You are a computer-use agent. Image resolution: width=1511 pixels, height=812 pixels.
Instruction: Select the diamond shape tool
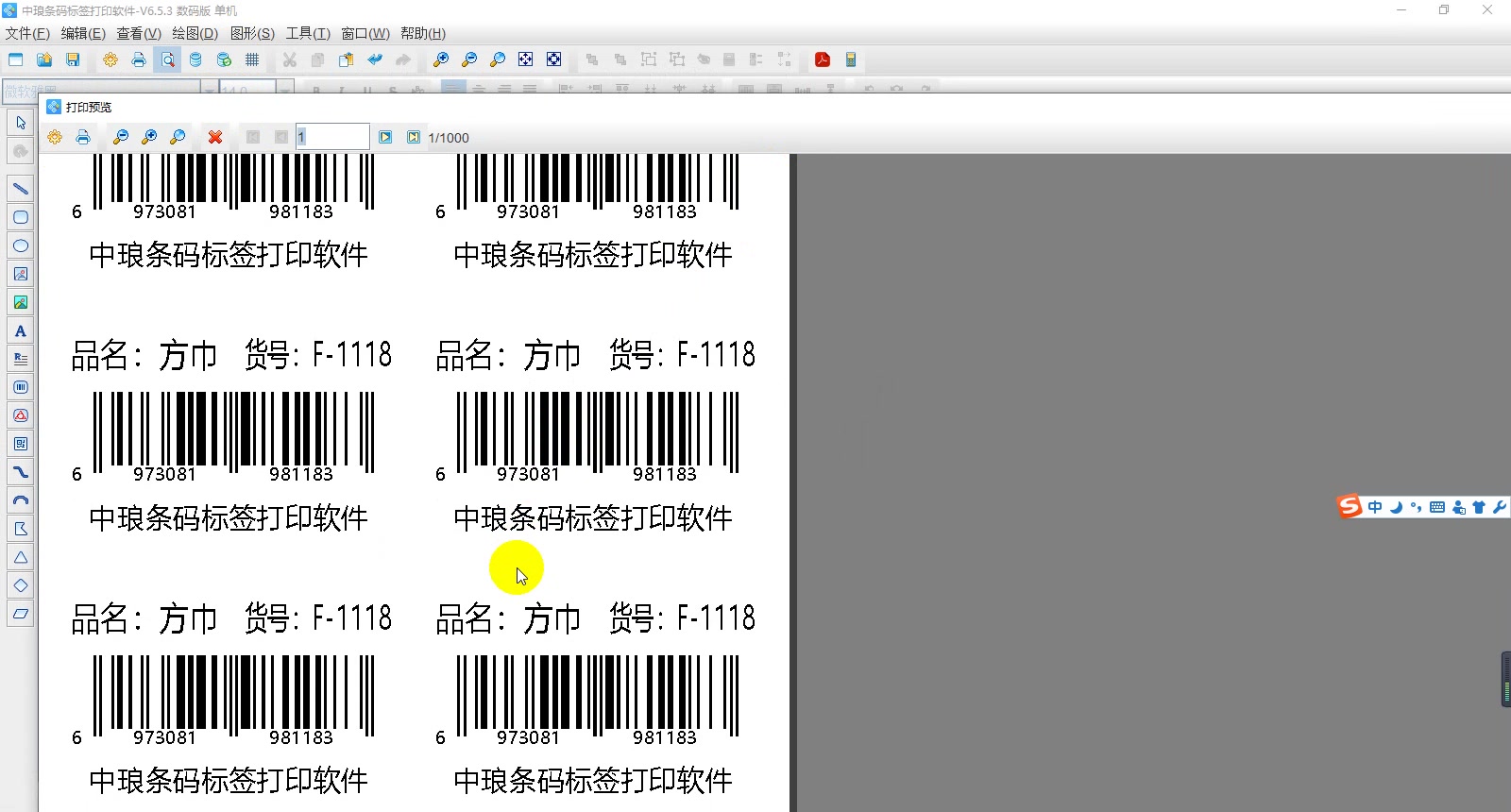pyautogui.click(x=21, y=585)
